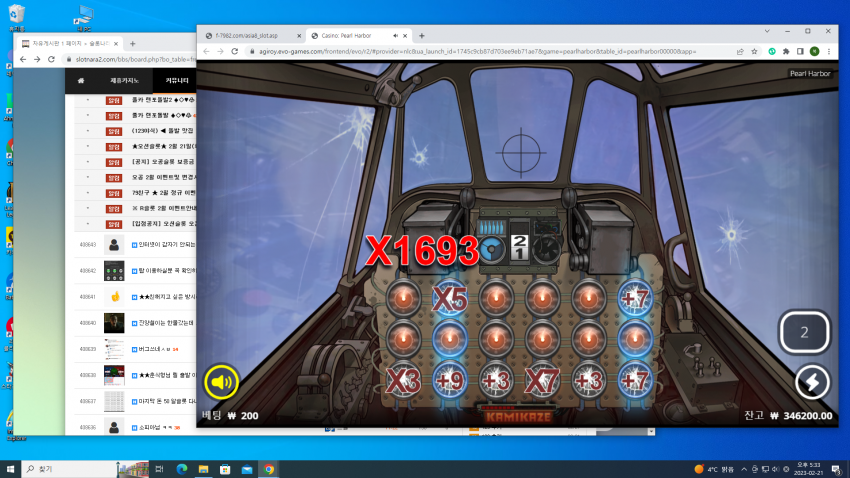
Task: Select the Casino: Pearl Harbor tab
Action: coord(352,36)
